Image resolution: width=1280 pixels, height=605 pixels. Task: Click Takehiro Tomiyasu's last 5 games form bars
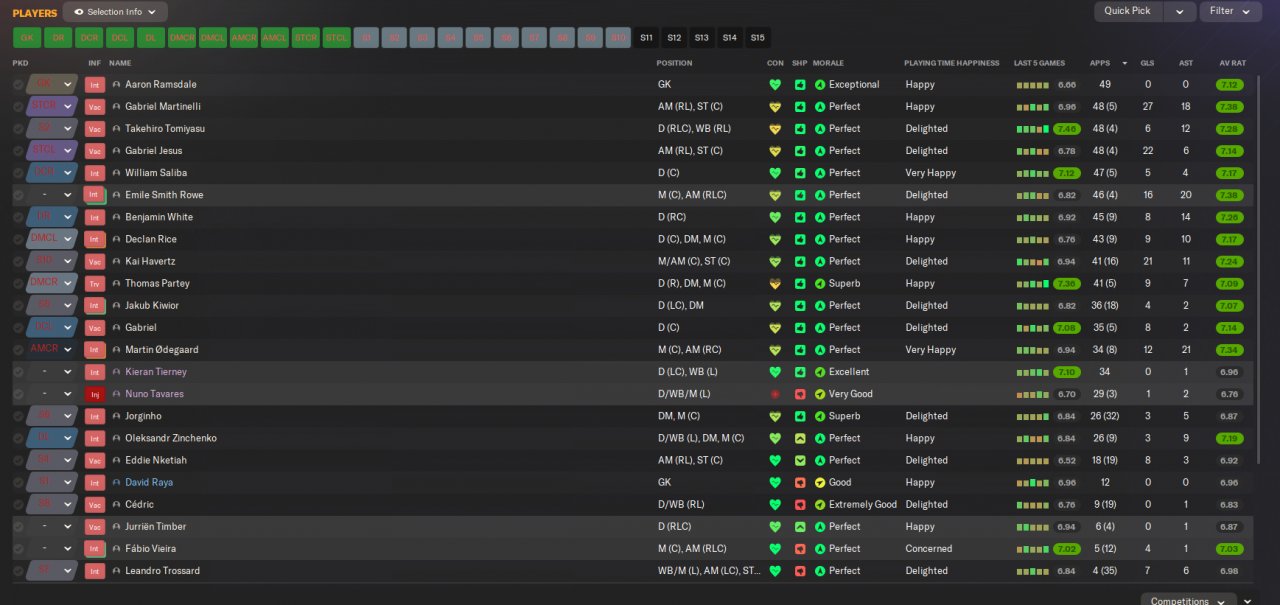point(1033,129)
